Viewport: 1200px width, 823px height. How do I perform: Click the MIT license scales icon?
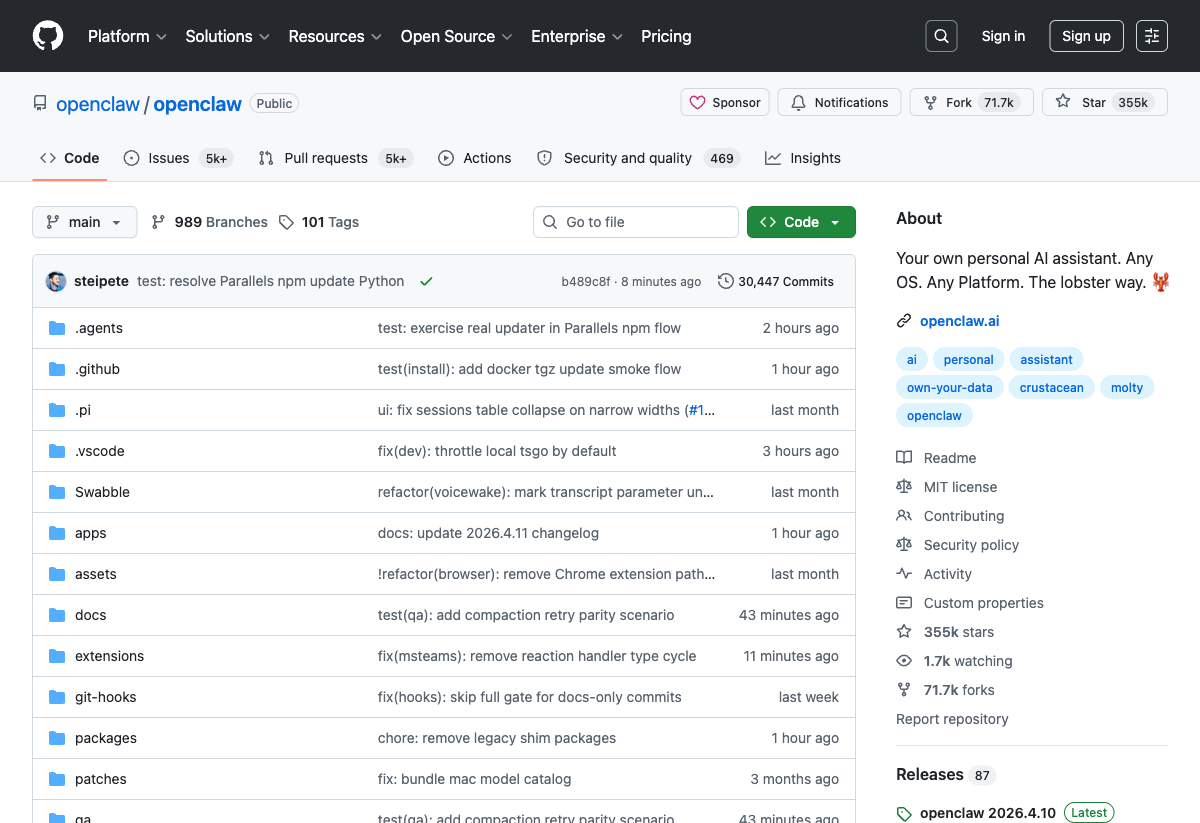point(904,486)
